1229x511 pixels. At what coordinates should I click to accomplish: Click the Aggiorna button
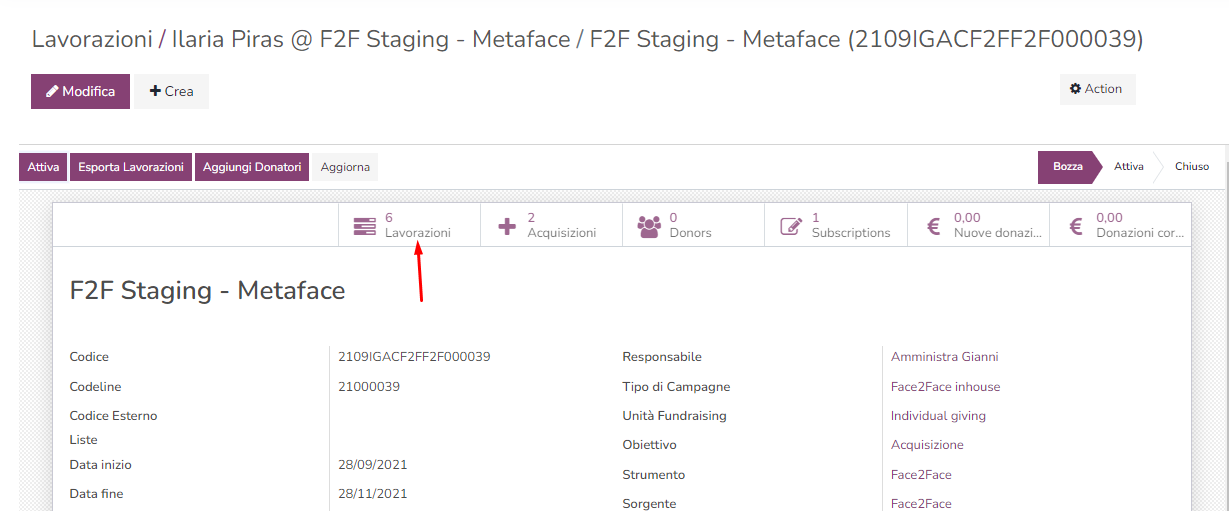coord(345,167)
